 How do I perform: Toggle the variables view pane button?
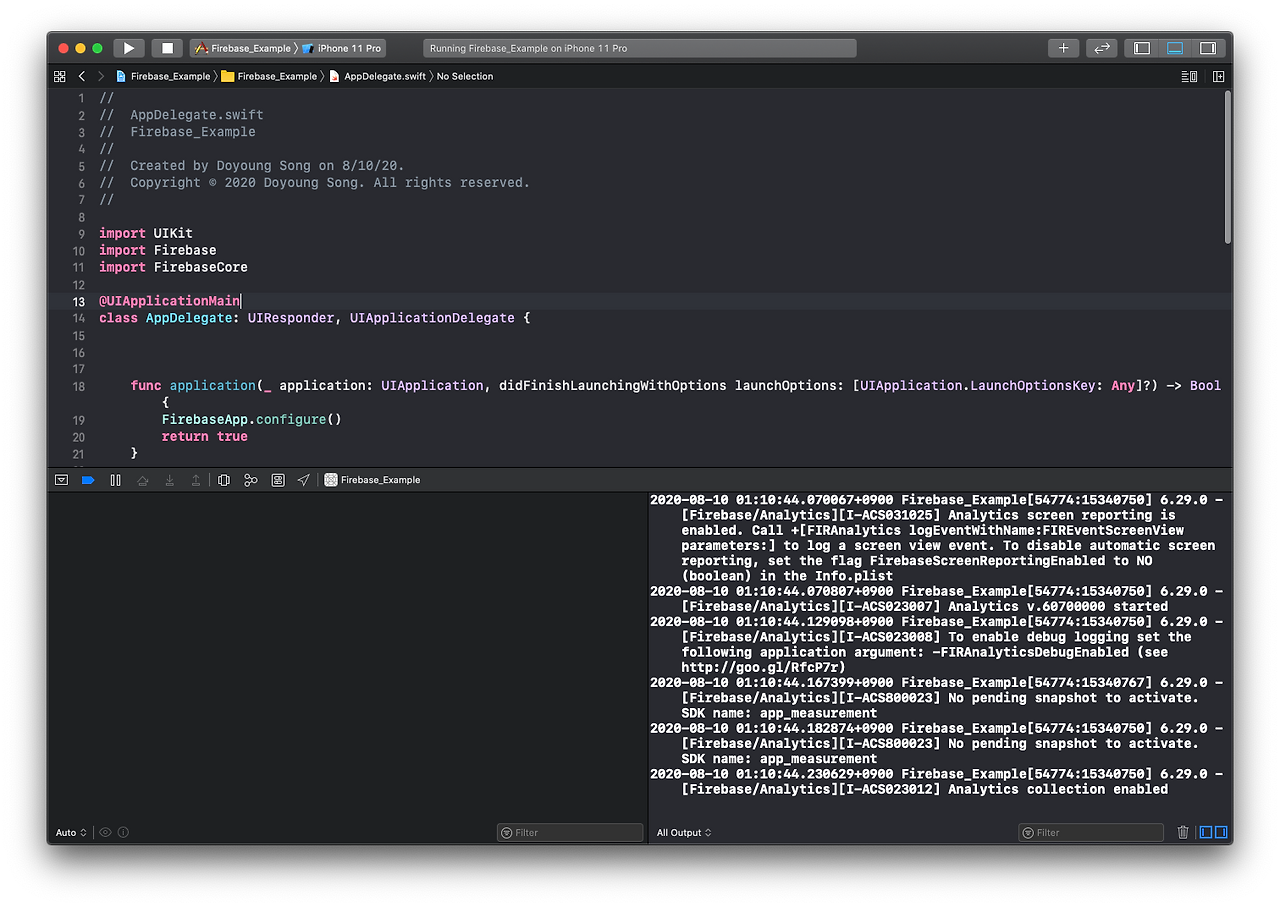tap(1206, 832)
